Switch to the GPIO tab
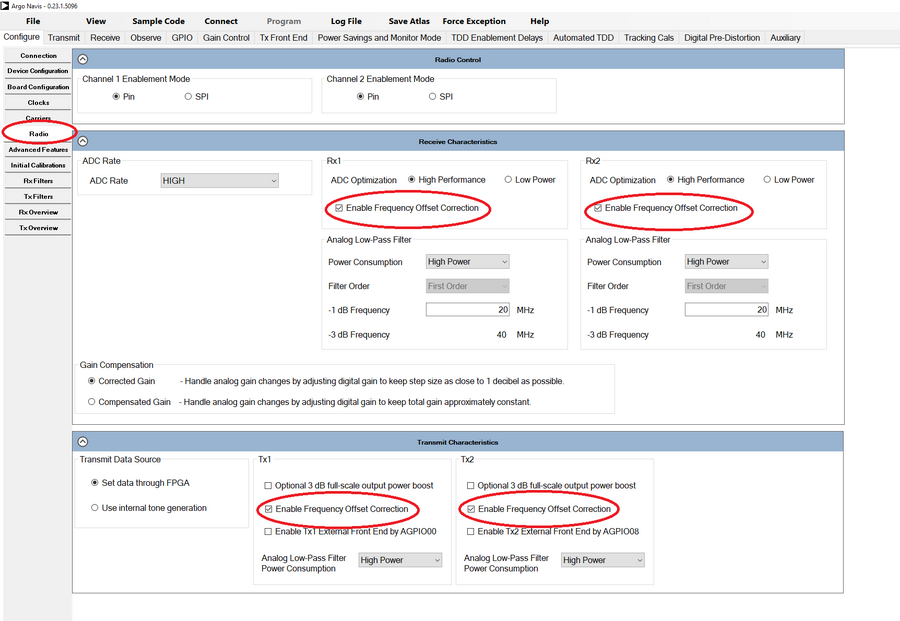Image resolution: width=900 pixels, height=621 pixels. click(182, 37)
